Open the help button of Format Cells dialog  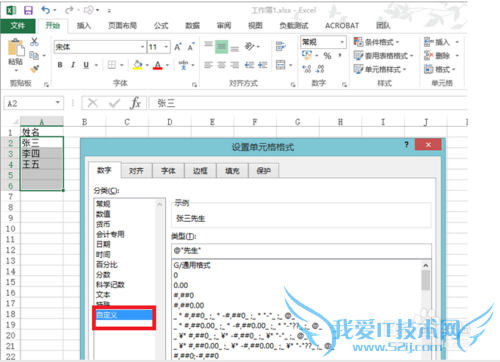[x=406, y=145]
